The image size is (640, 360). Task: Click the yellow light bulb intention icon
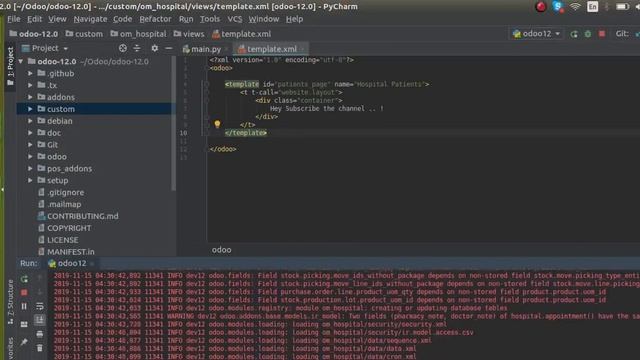point(217,124)
